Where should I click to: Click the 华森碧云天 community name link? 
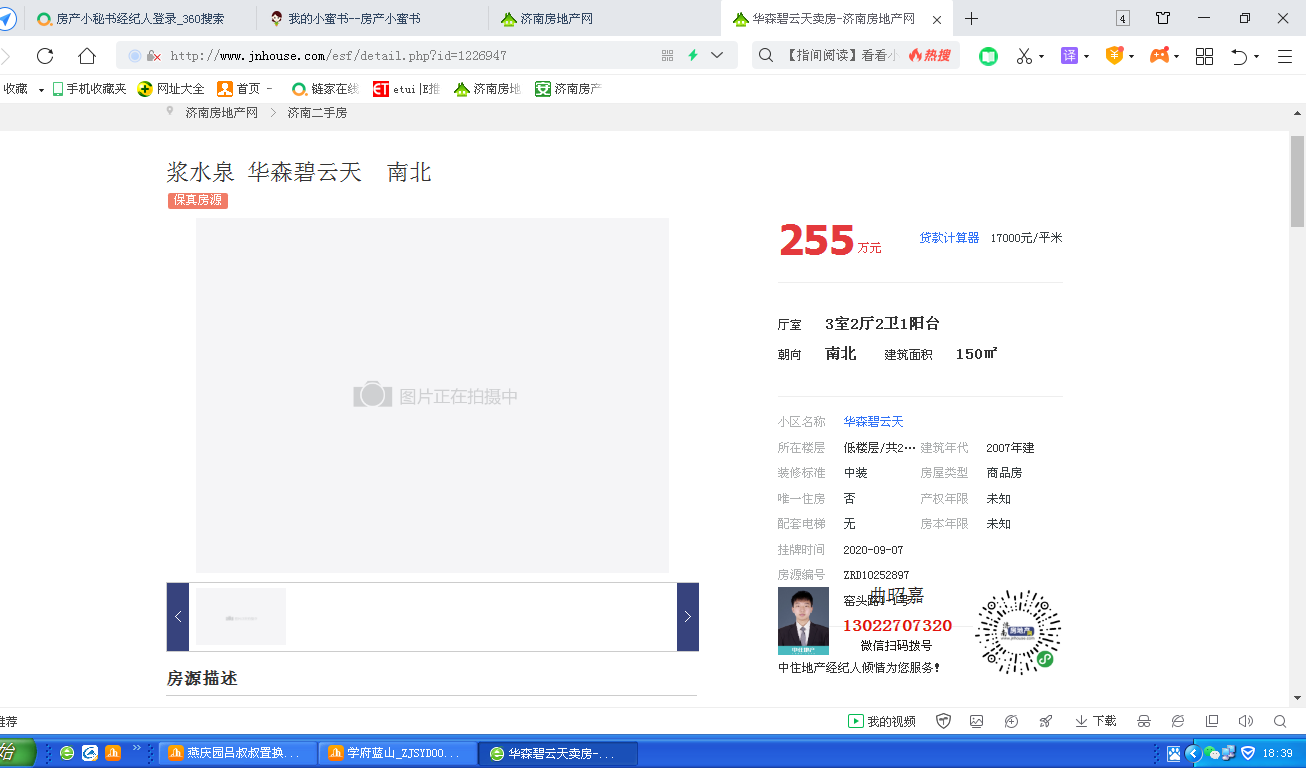tap(871, 421)
